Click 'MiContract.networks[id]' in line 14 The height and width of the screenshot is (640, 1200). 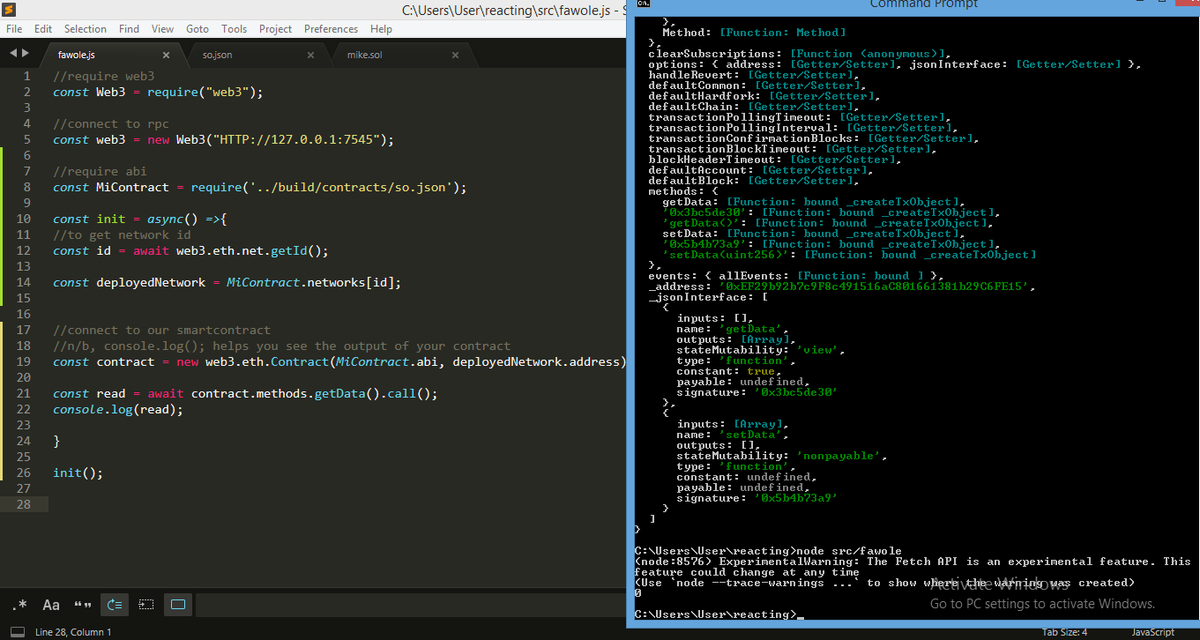coord(311,283)
